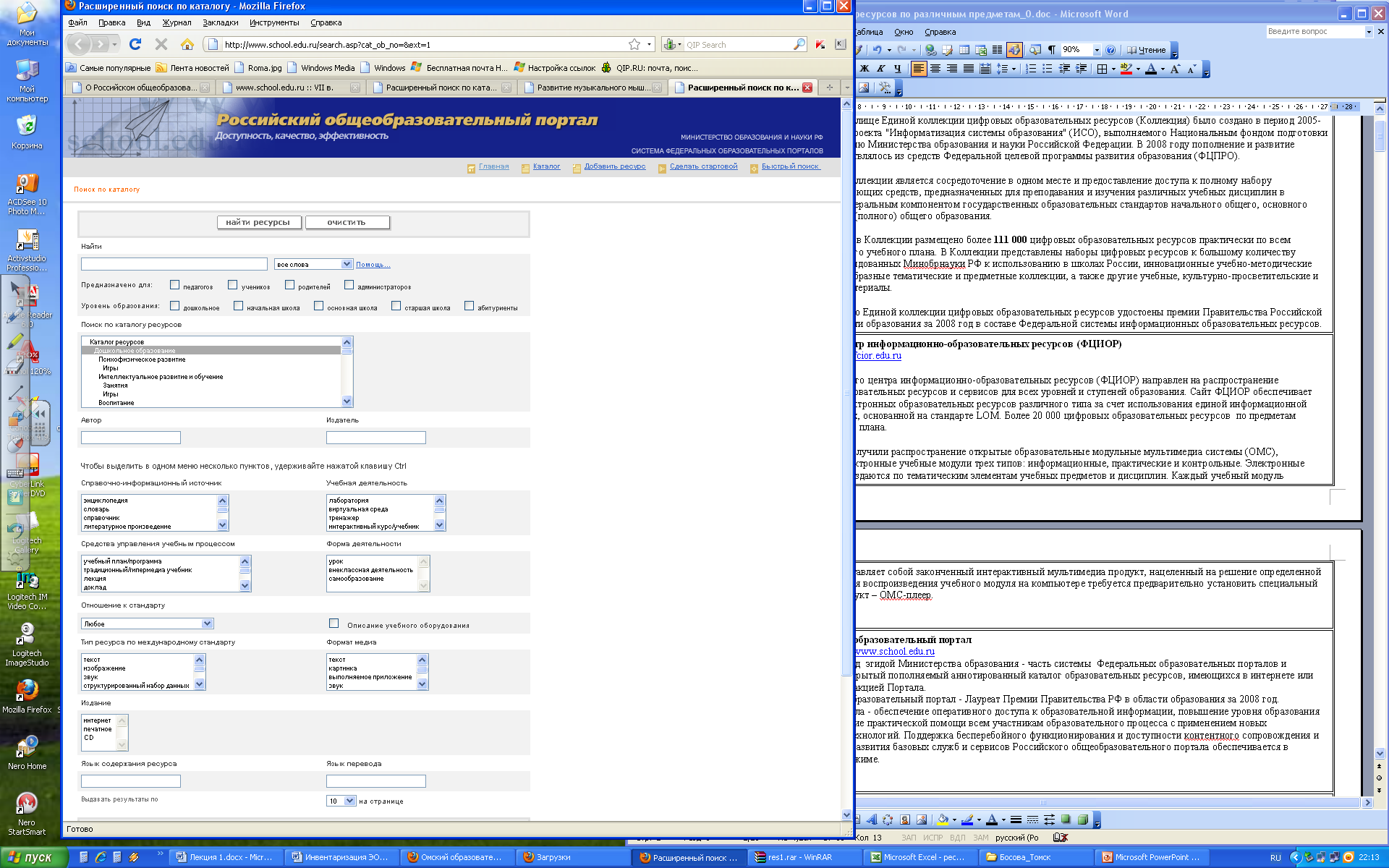Start bulleted list in Word
Image resolution: width=1389 pixels, height=868 pixels.
click(1047, 69)
